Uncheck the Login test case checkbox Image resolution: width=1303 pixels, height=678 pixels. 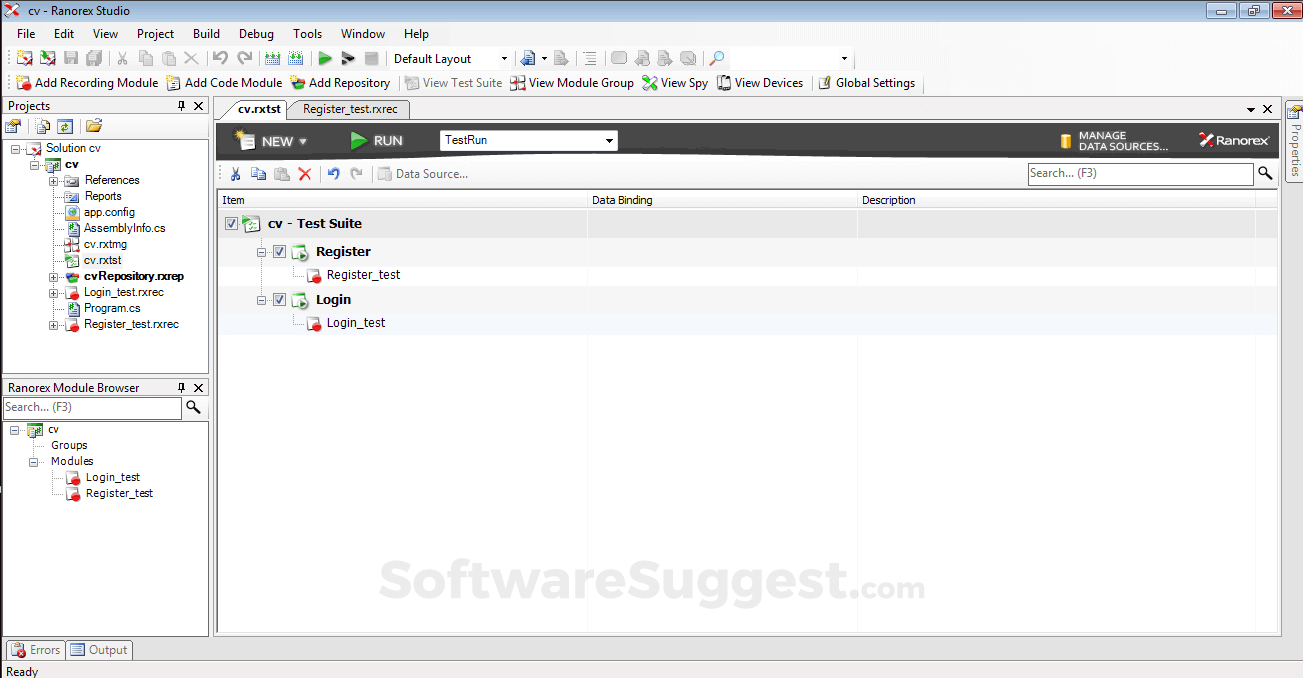point(279,299)
